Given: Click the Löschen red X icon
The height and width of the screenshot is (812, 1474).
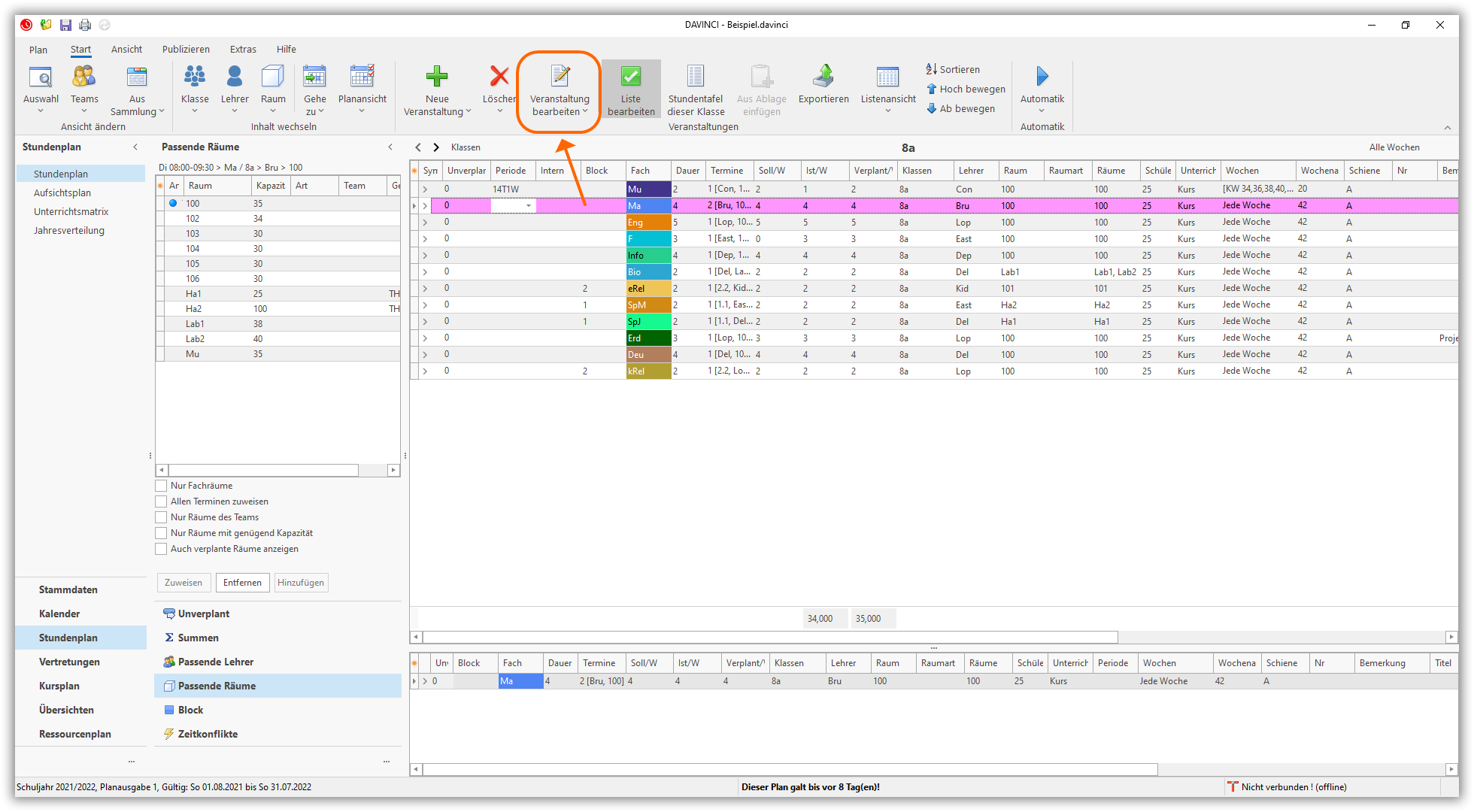Looking at the screenshot, I should click(499, 76).
